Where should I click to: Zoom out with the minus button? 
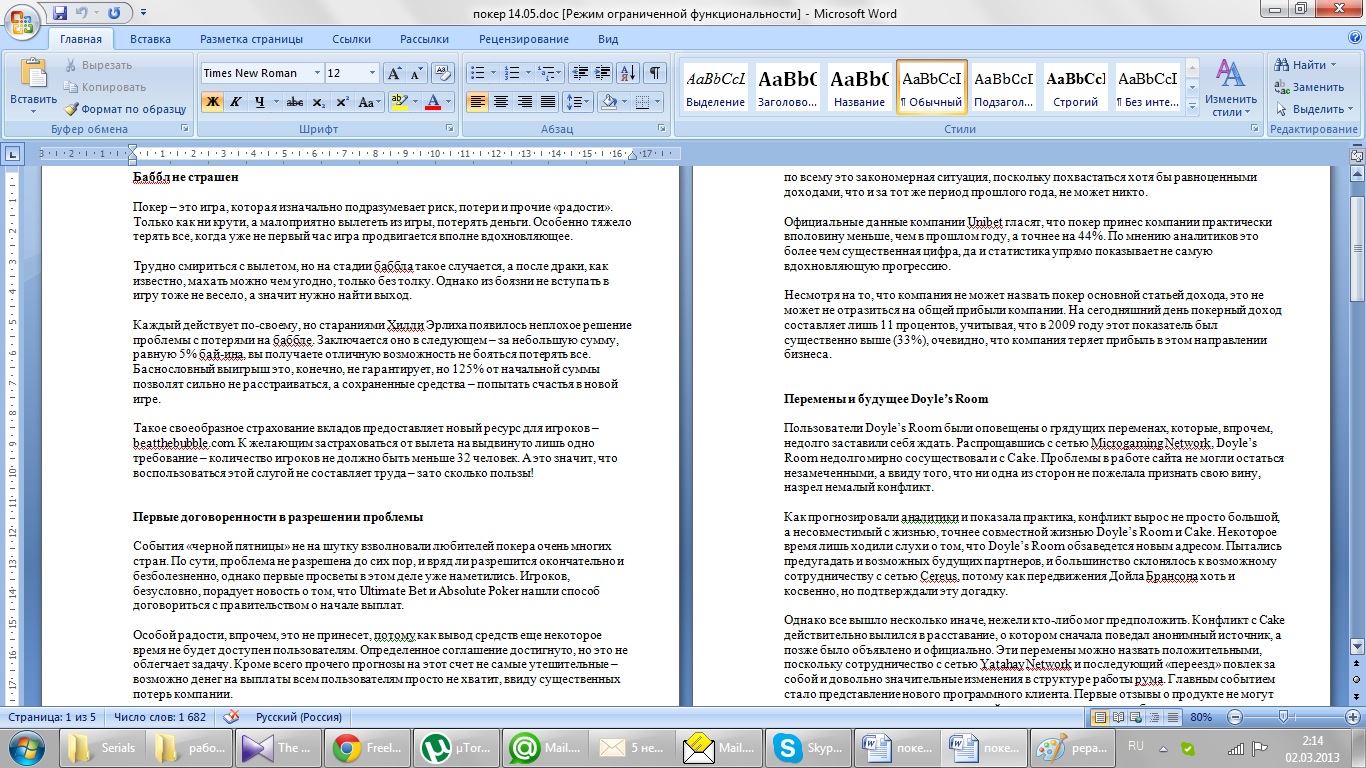[x=1233, y=717]
